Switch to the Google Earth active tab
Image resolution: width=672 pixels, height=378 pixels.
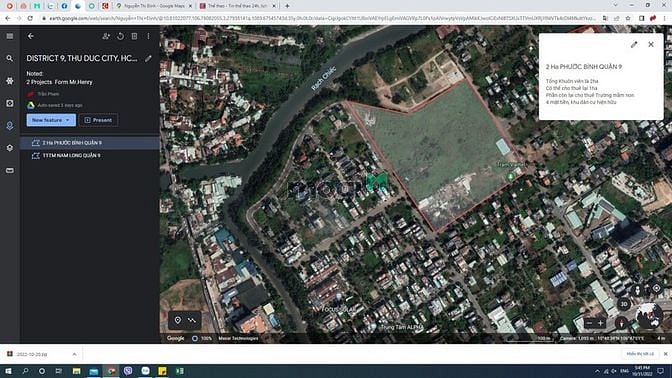(78, 6)
